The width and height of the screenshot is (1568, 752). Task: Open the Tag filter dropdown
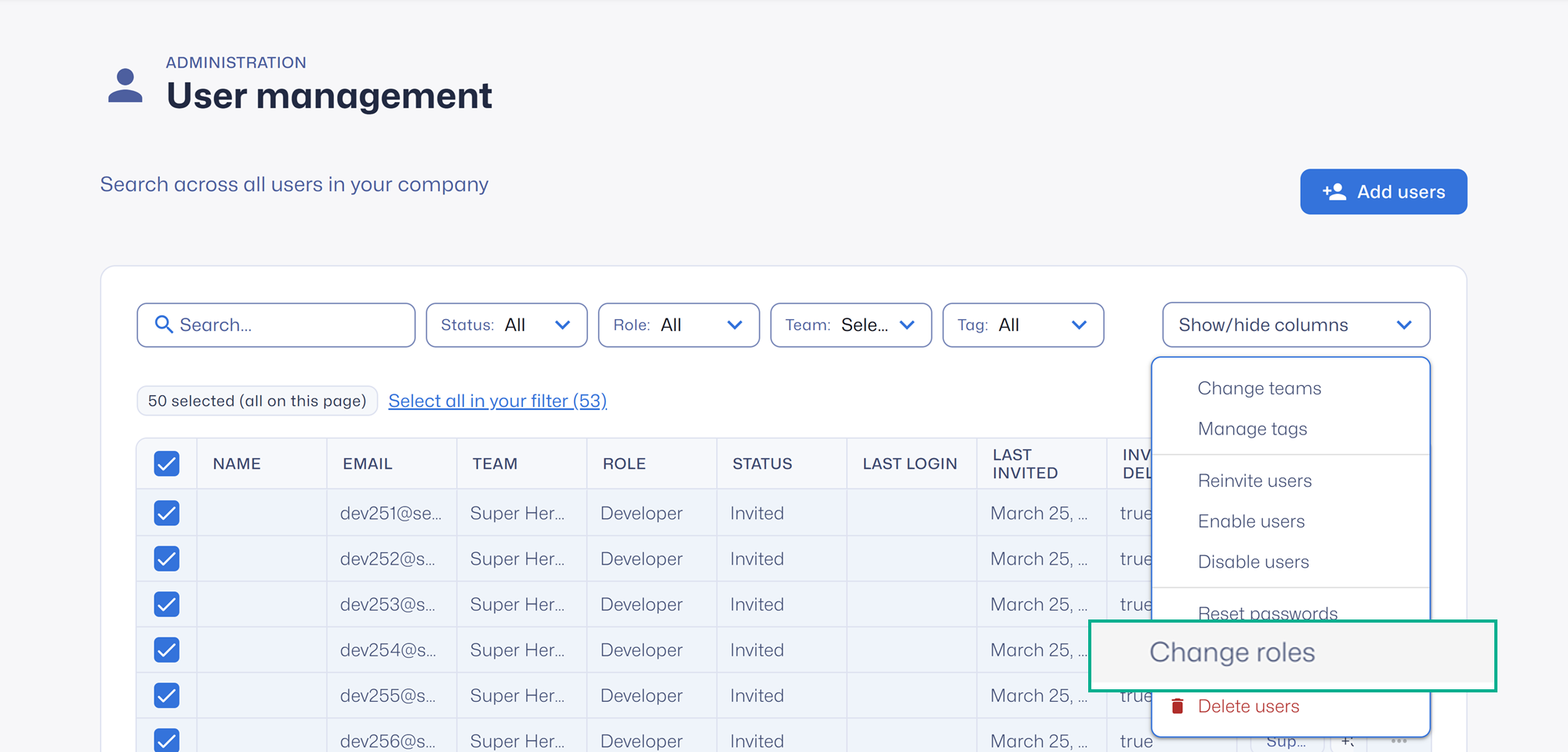[x=1023, y=325]
